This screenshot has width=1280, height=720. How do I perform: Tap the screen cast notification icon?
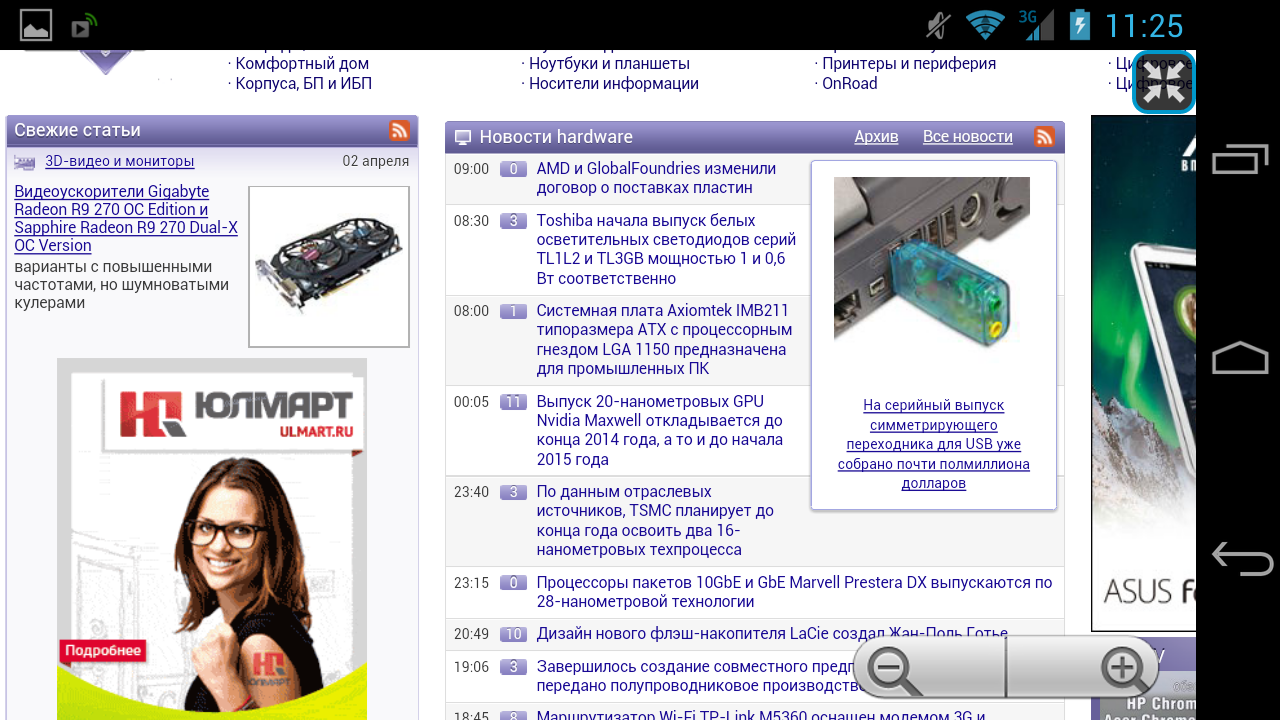pyautogui.click(x=85, y=25)
